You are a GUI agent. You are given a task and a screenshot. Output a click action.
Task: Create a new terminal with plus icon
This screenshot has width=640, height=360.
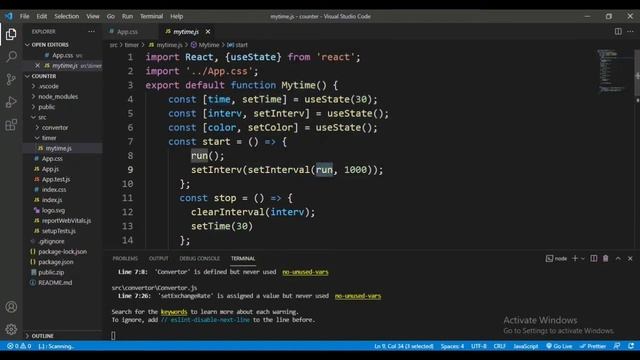tap(575, 258)
